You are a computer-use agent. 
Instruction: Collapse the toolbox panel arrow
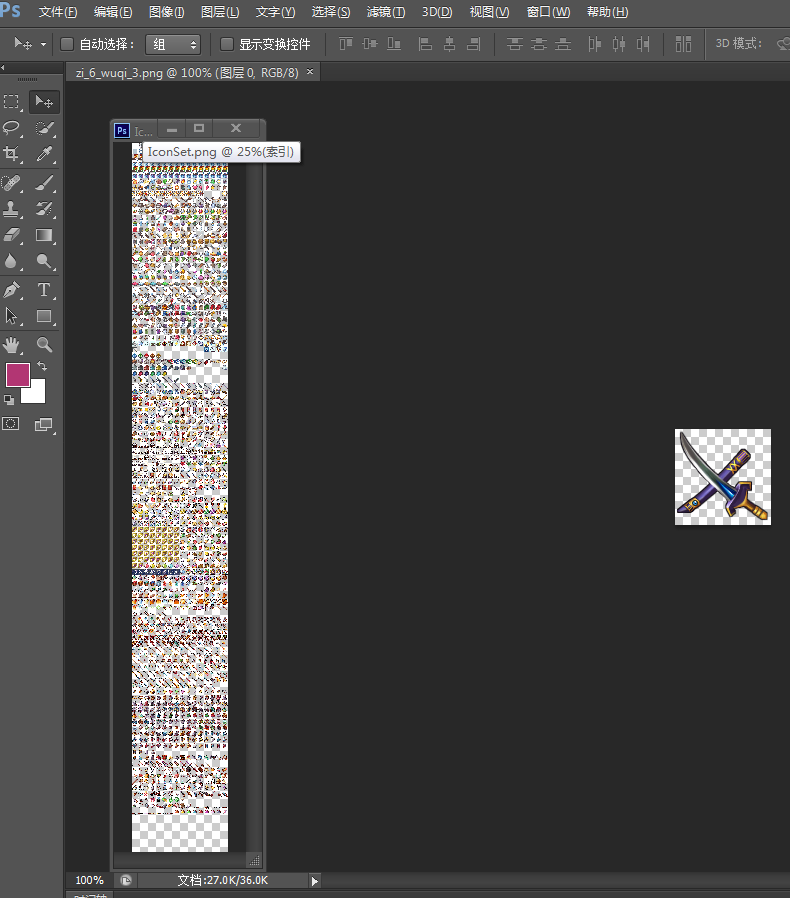(x=3, y=68)
